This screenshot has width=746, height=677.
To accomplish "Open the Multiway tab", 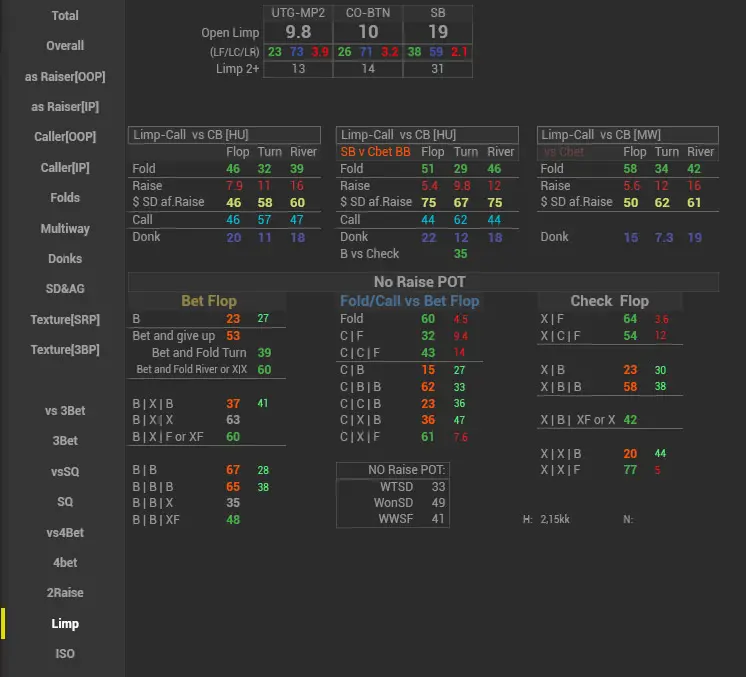I will click(x=65, y=229).
